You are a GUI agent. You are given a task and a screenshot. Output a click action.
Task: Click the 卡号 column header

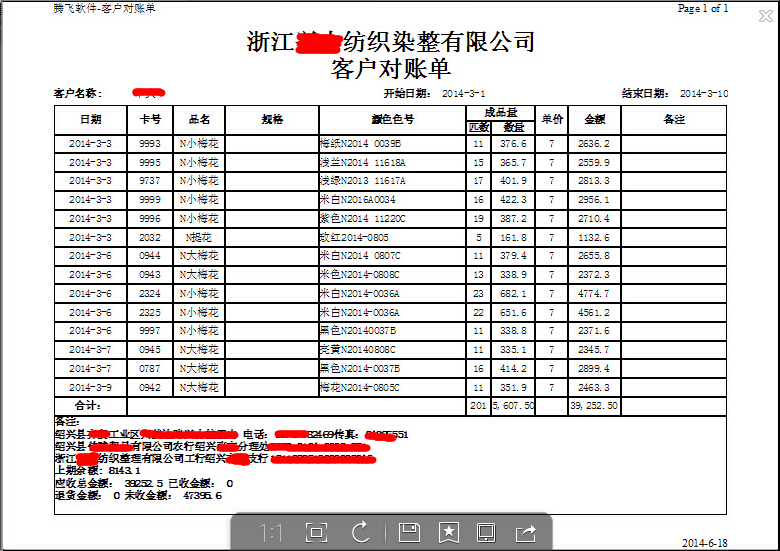pyautogui.click(x=150, y=119)
